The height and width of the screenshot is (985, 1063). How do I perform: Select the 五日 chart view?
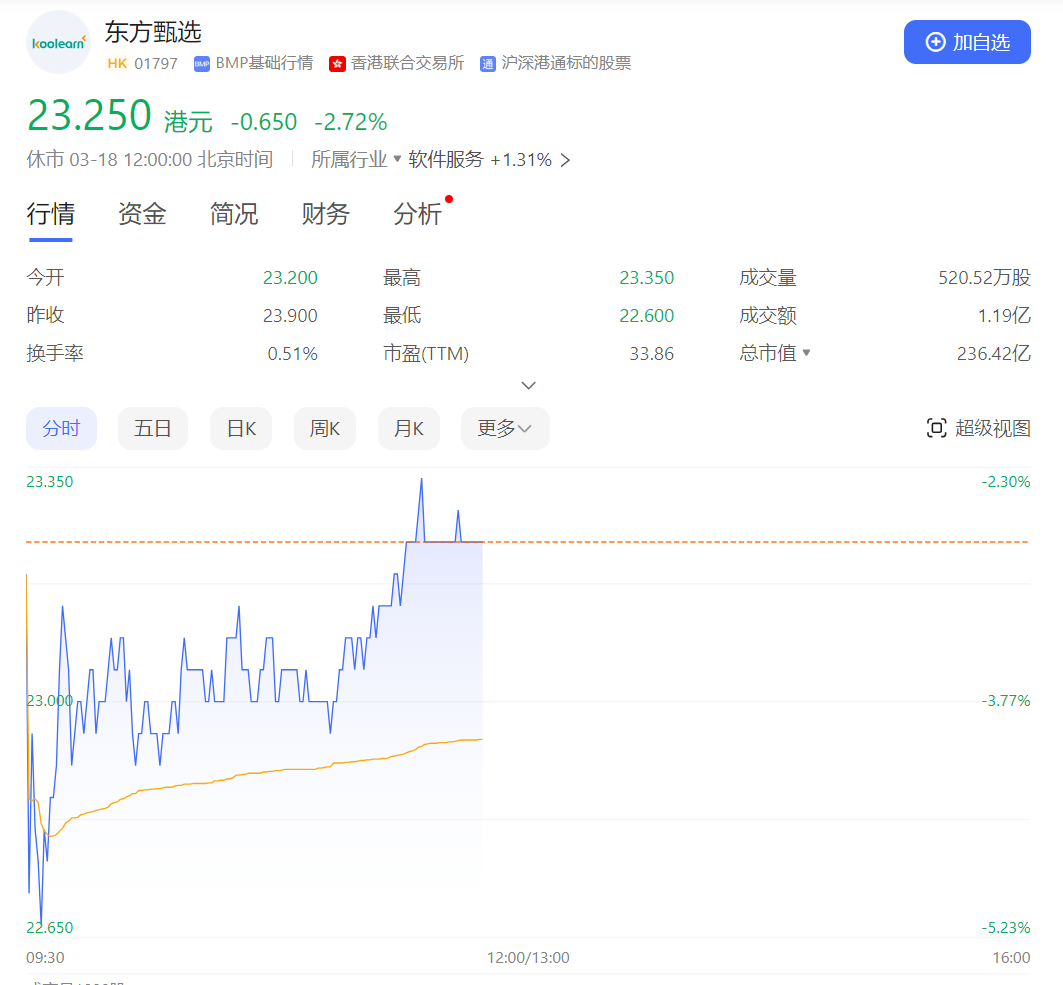click(x=153, y=428)
